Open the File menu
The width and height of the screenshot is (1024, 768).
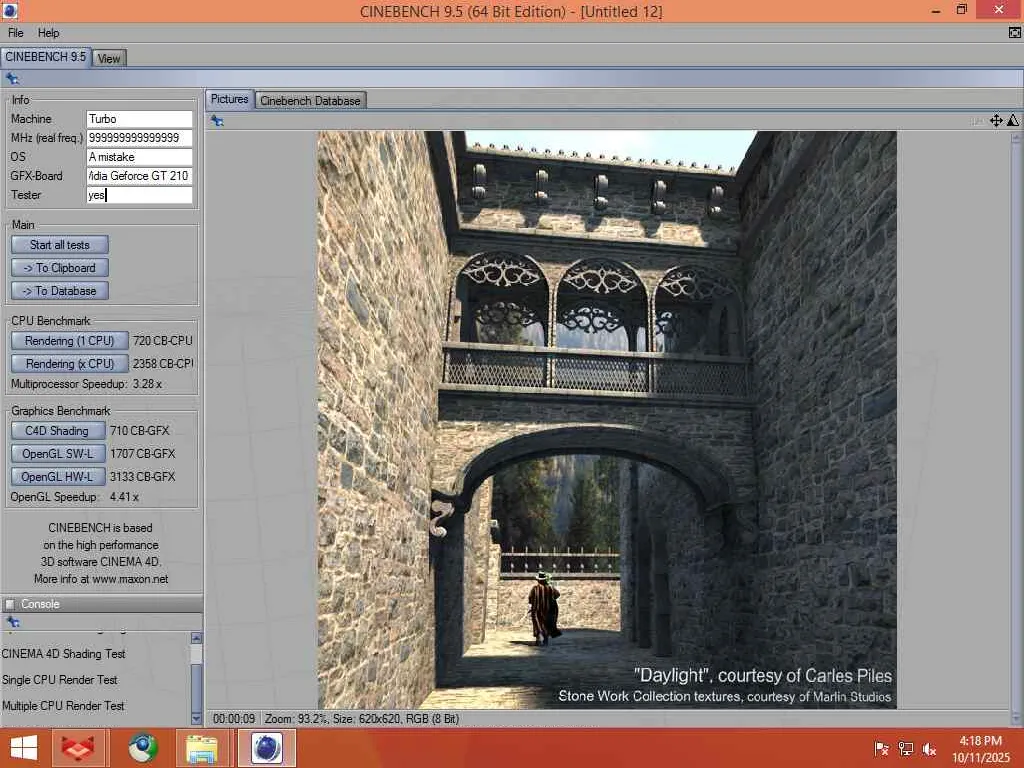click(x=16, y=33)
